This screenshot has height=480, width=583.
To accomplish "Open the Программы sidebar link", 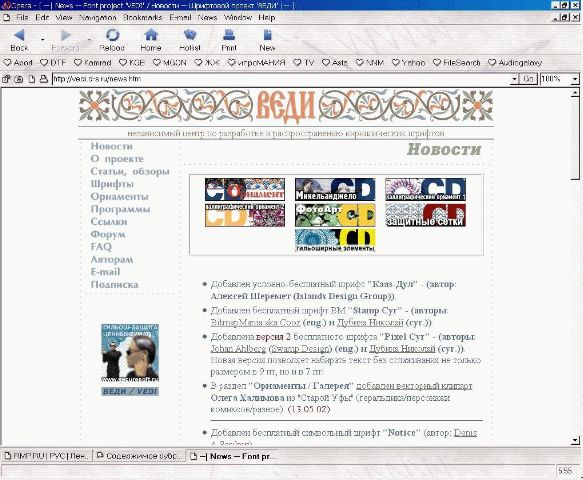I will pyautogui.click(x=120, y=209).
